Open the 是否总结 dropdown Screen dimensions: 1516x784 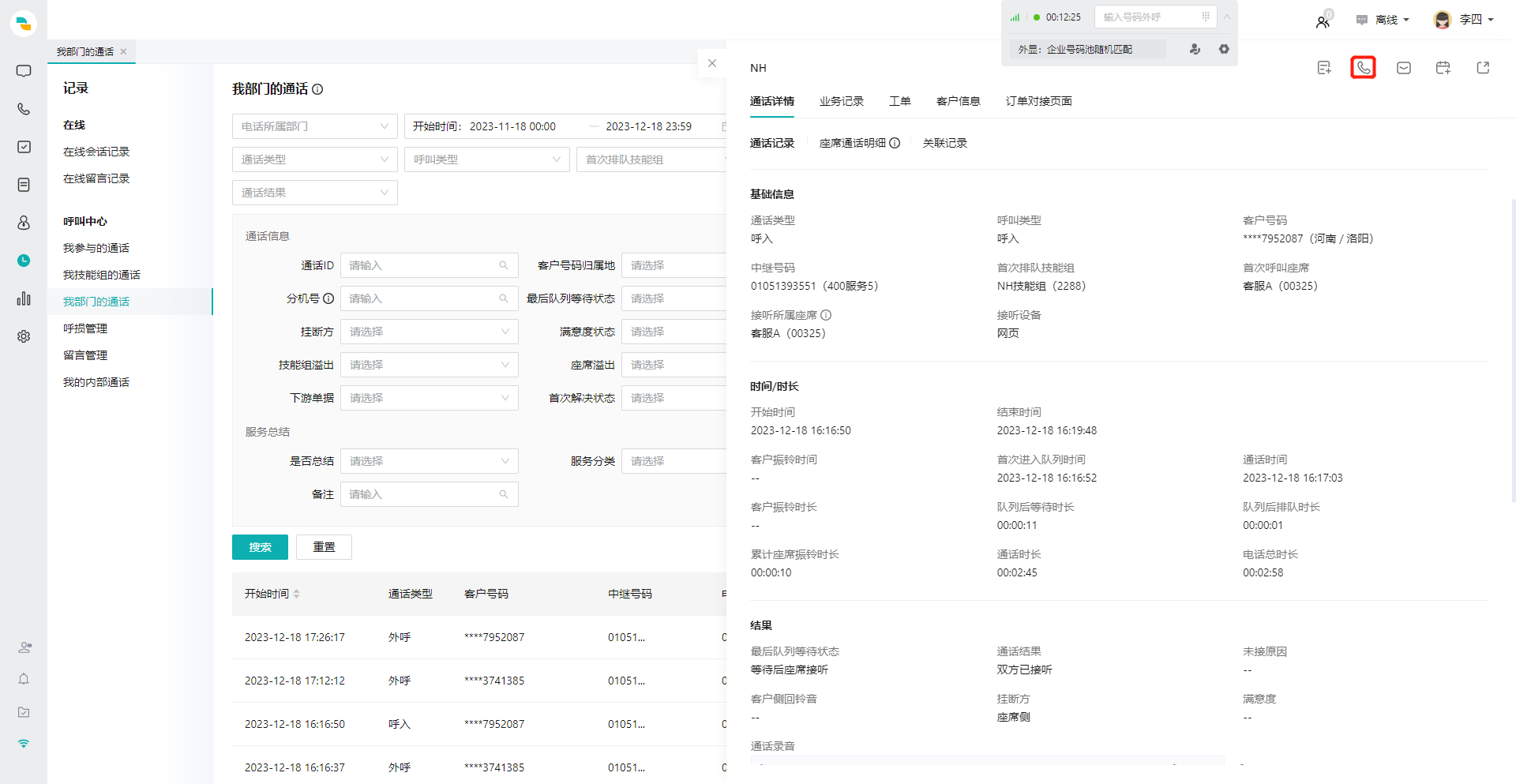[430, 461]
